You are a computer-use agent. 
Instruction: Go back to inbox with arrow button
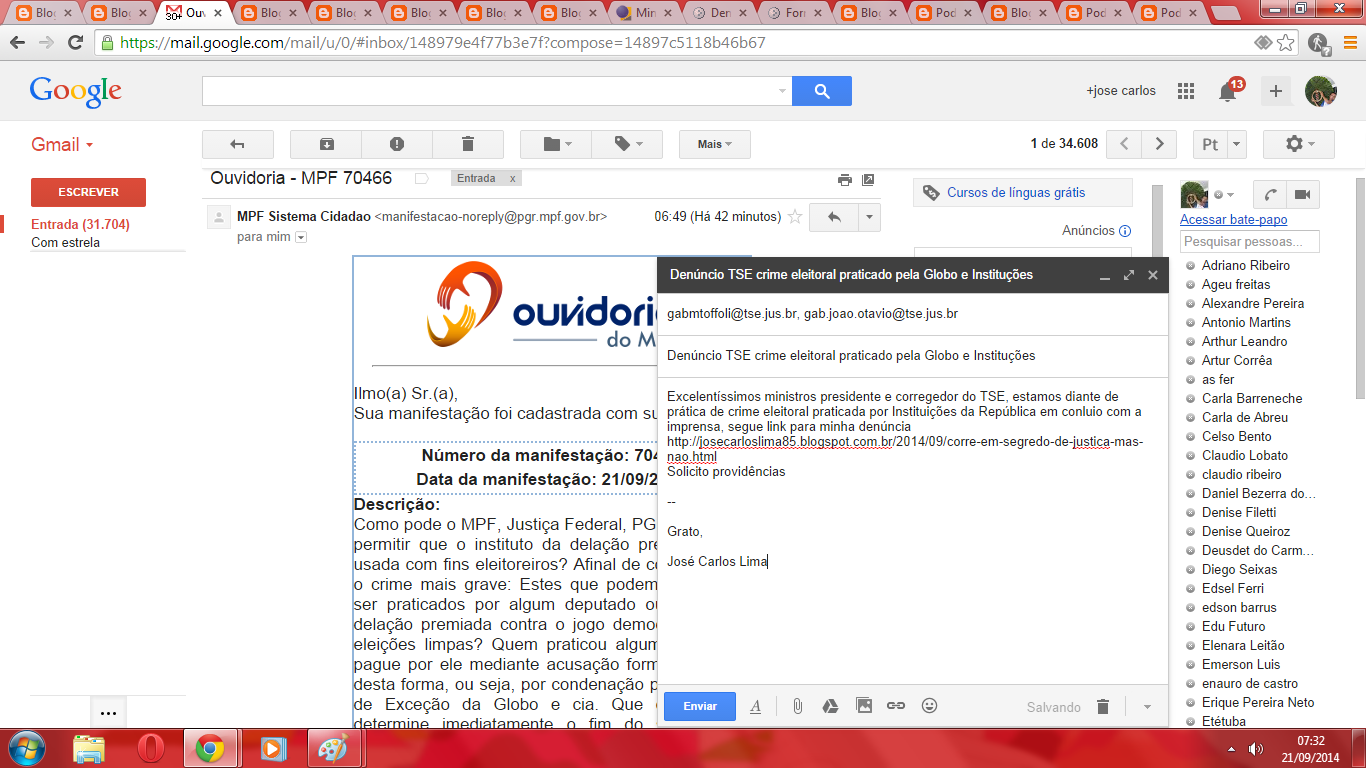(x=238, y=144)
